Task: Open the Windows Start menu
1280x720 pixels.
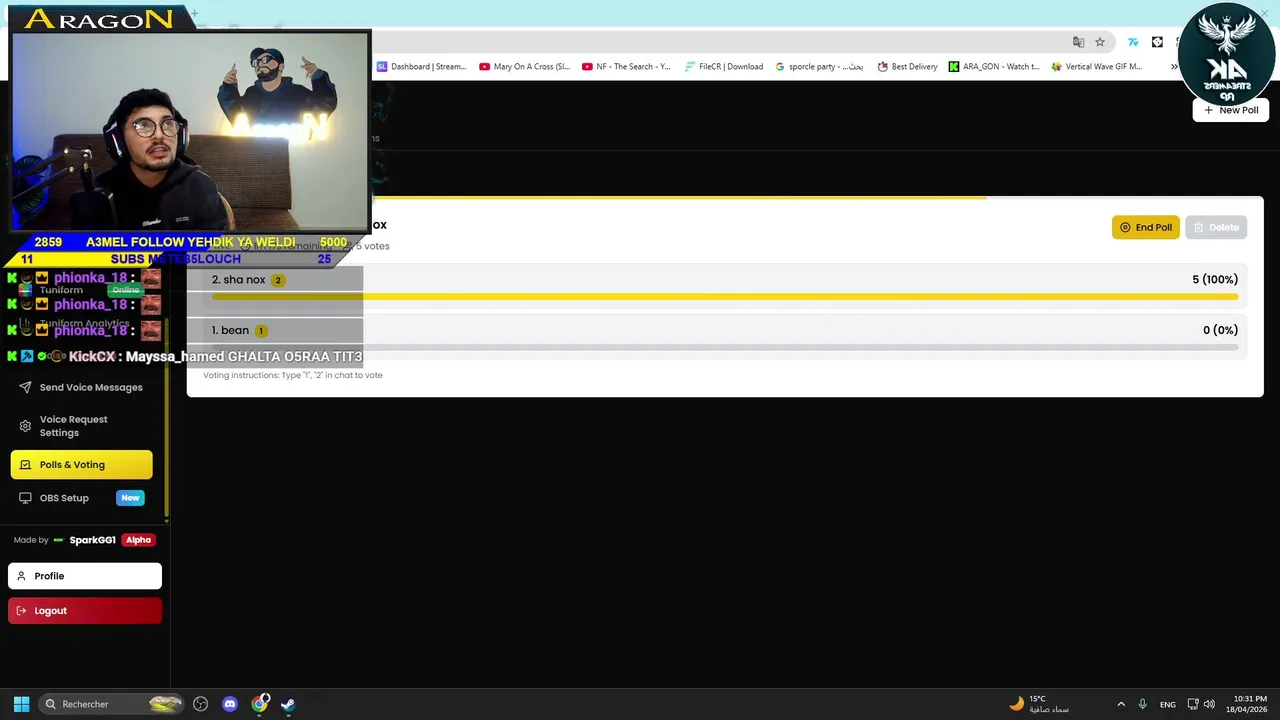Action: 21,704
